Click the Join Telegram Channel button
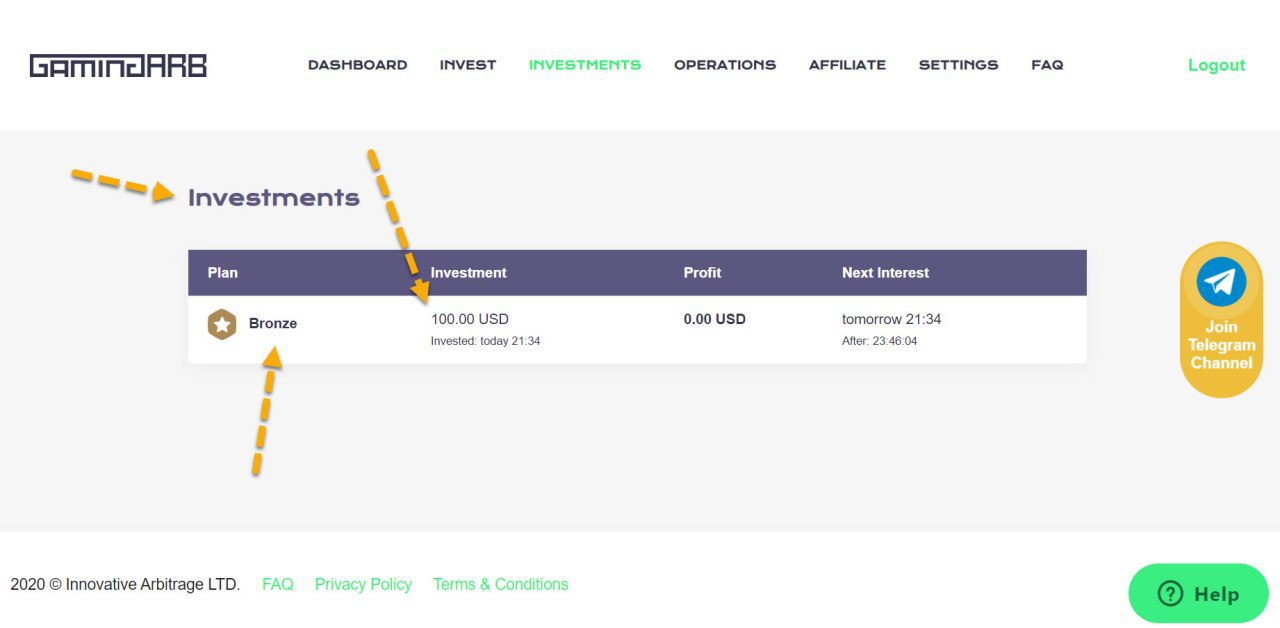The image size is (1280, 628). tap(1221, 320)
